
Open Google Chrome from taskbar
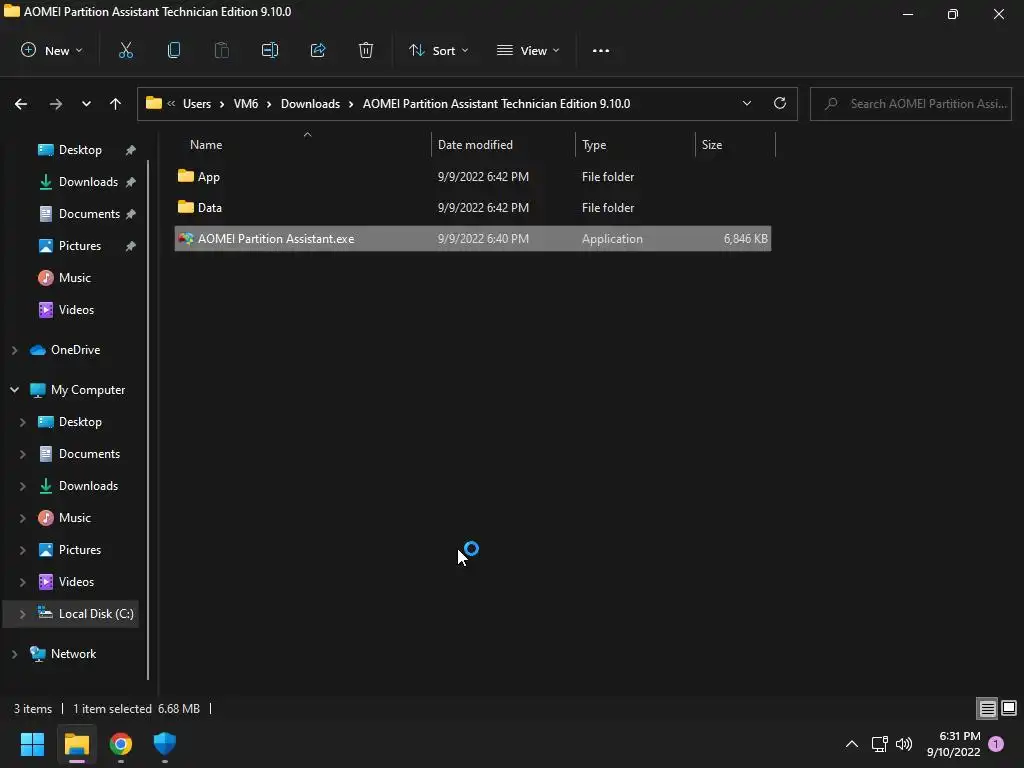[x=121, y=744]
